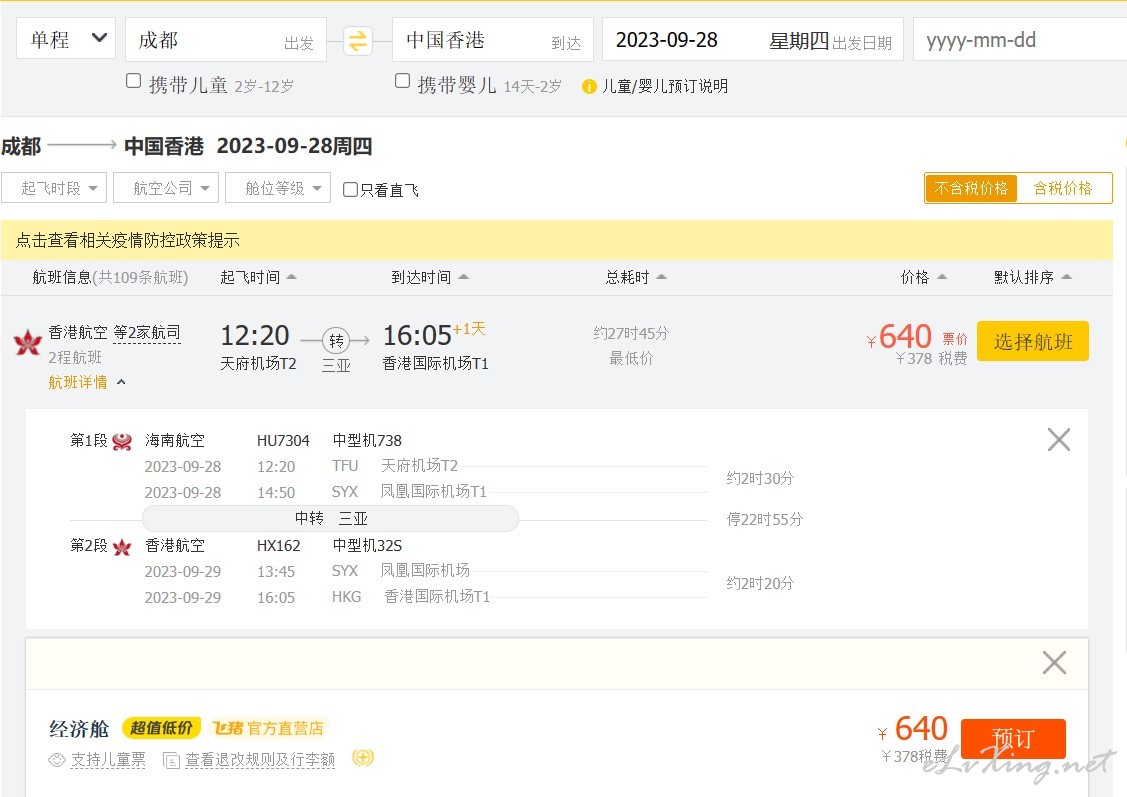The width and height of the screenshot is (1127, 797).
Task: Click flight number HU7304
Action: pos(283,441)
